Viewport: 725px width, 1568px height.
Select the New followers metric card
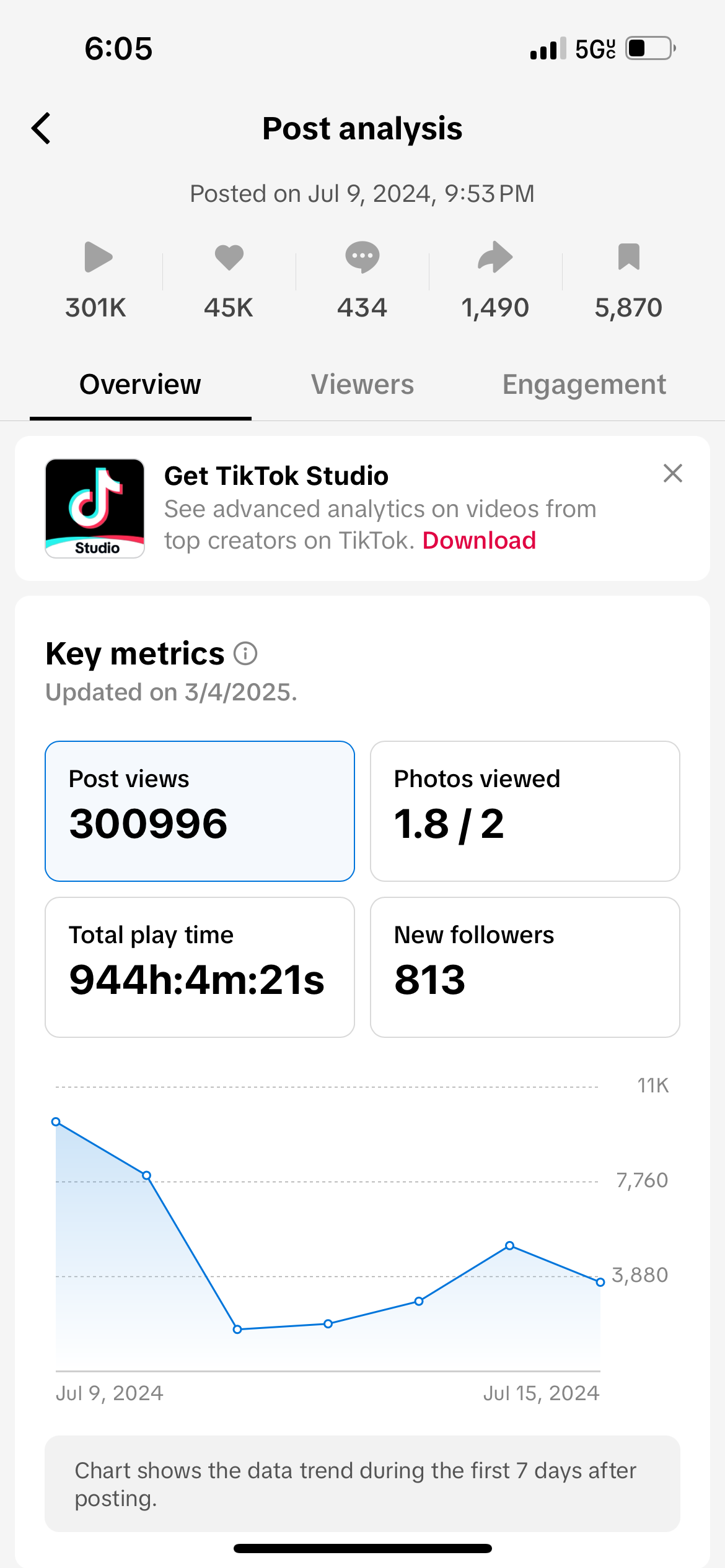[x=525, y=967]
